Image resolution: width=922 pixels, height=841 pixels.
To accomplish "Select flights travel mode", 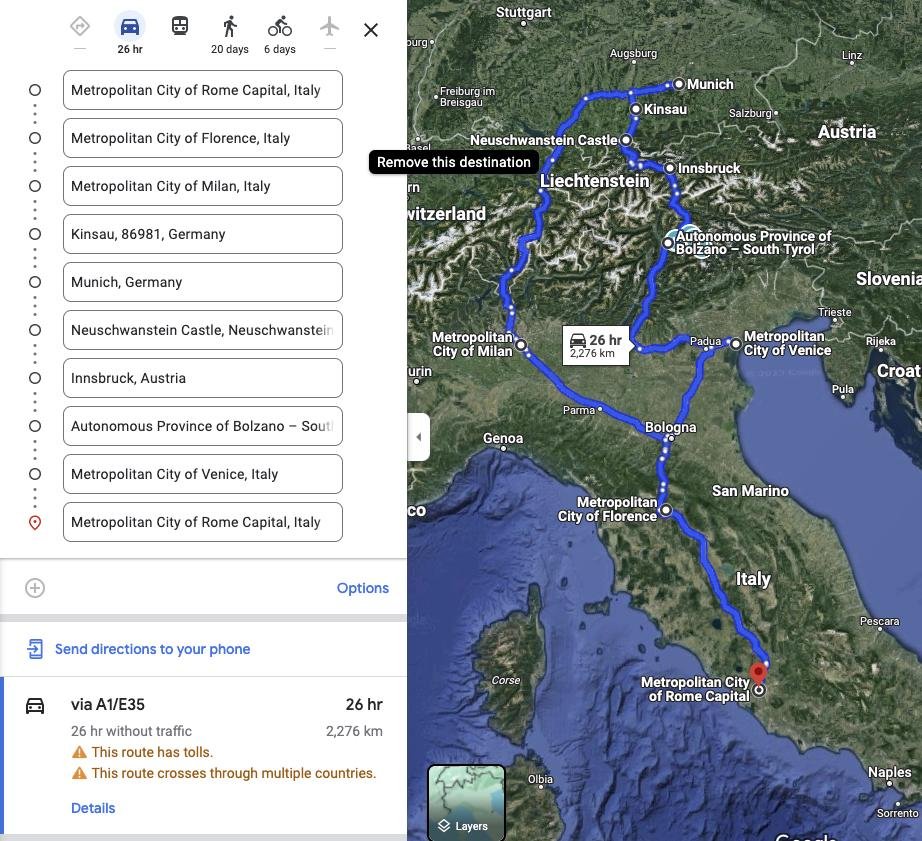I will [330, 27].
